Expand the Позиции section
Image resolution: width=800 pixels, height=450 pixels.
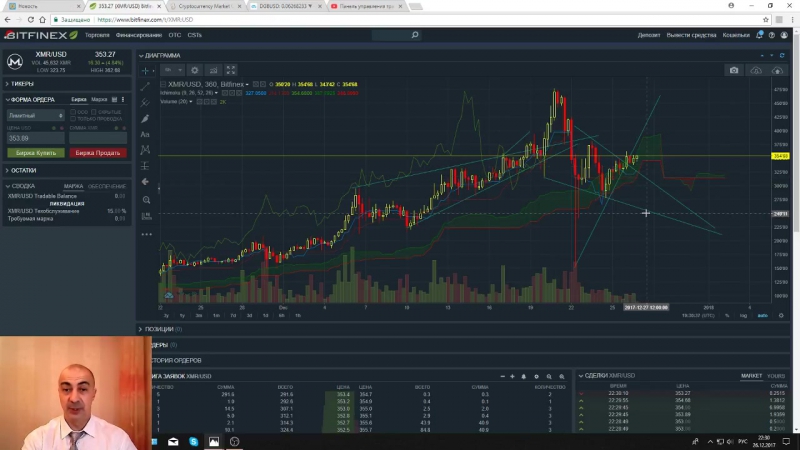coord(160,329)
